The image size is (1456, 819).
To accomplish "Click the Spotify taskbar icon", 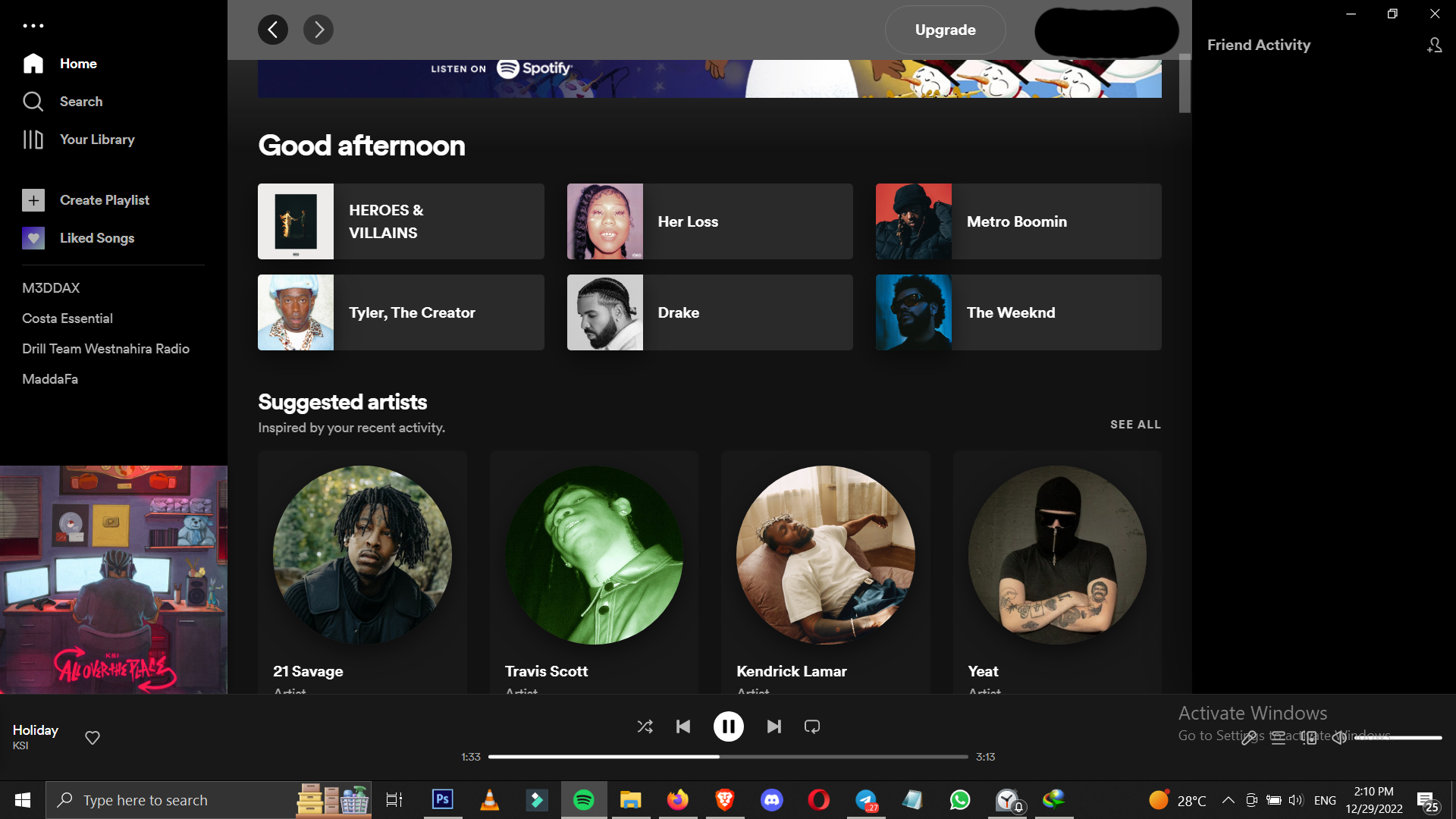I will (584, 800).
